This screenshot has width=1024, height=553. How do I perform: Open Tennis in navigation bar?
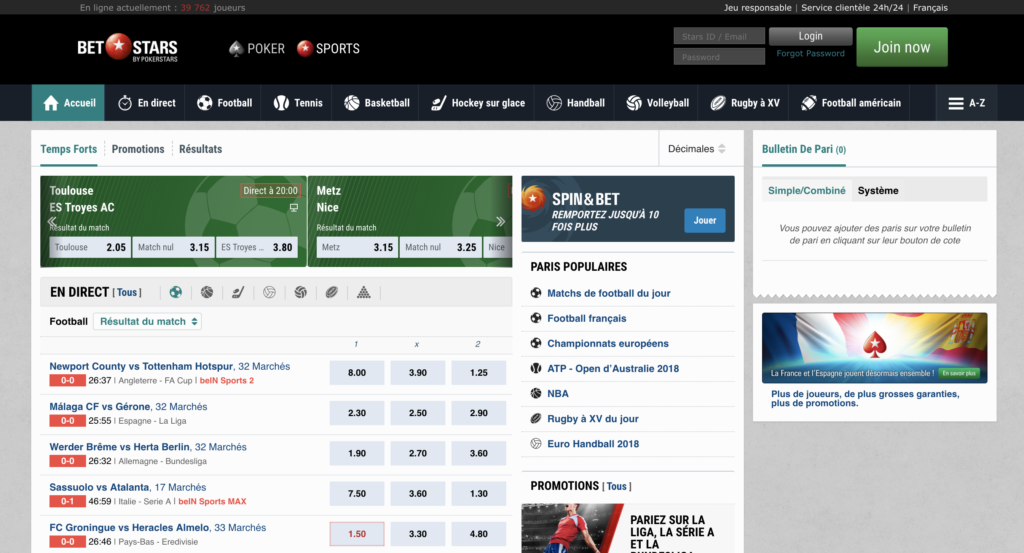pos(298,103)
